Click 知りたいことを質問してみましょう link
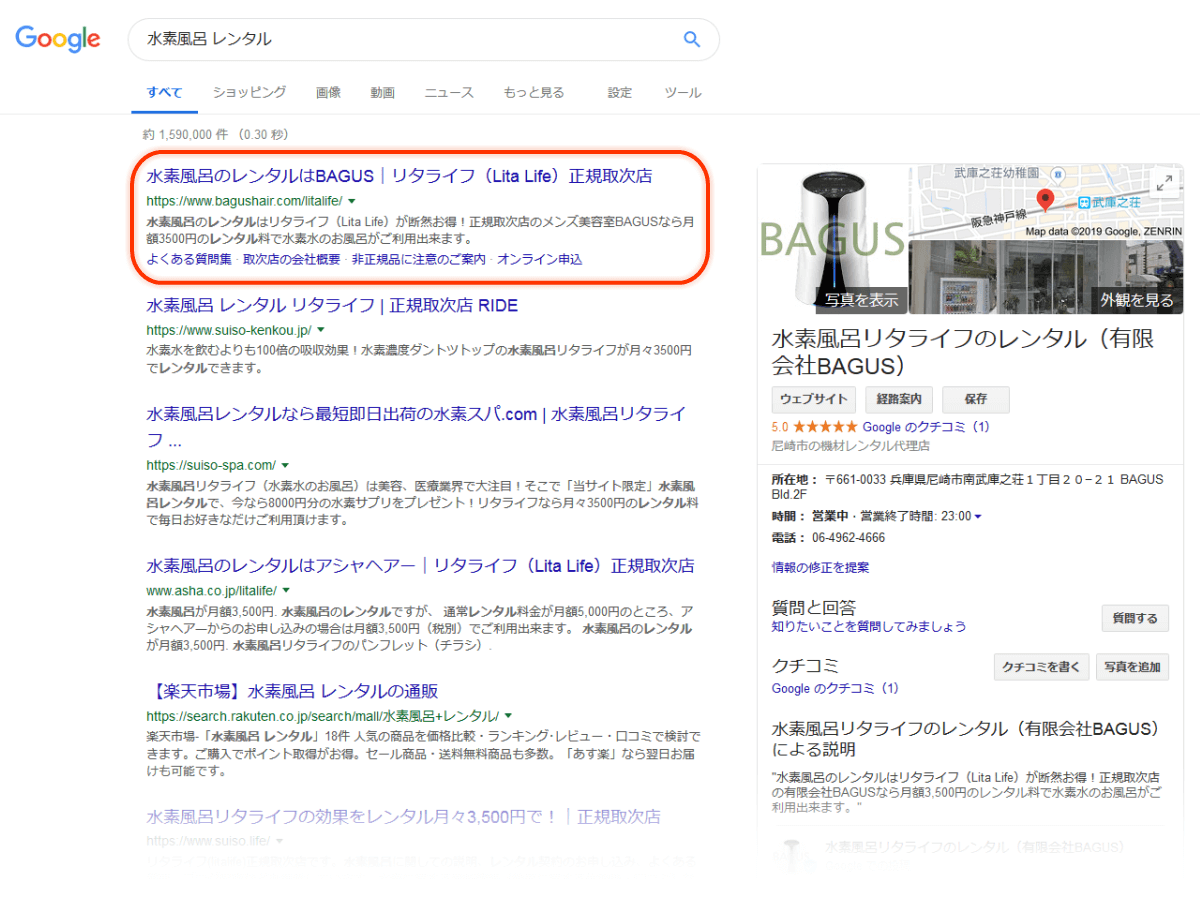This screenshot has height=900, width=1200. point(869,626)
